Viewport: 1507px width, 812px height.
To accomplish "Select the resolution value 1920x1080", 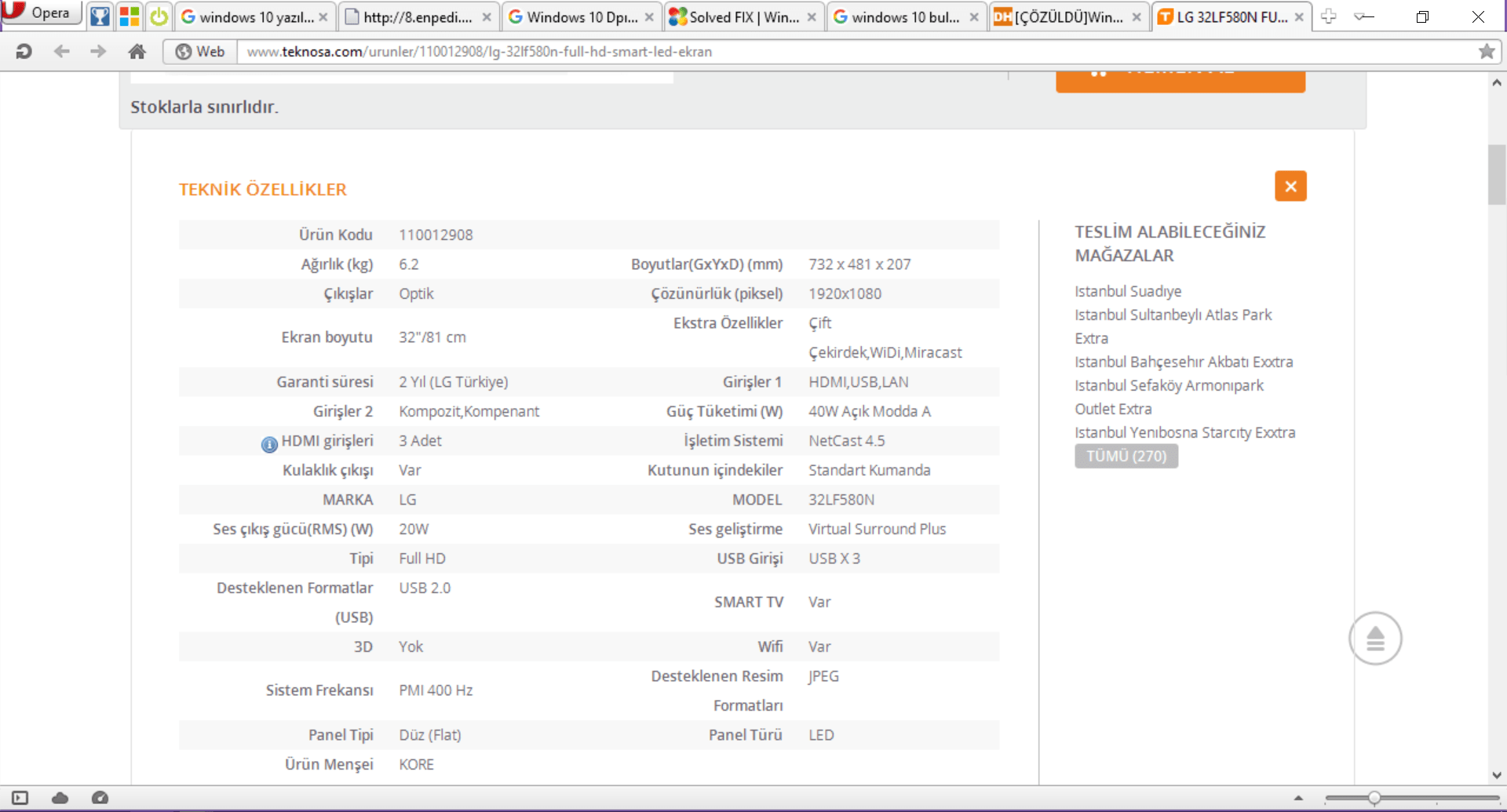I will coord(845,293).
